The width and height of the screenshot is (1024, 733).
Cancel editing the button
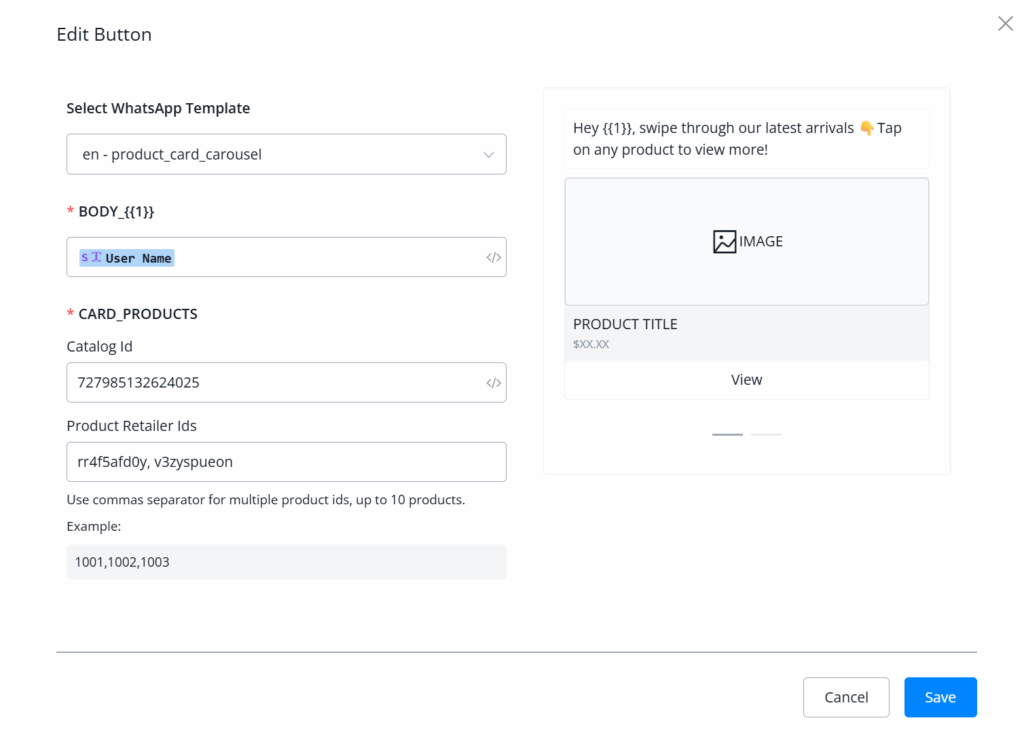pyautogui.click(x=845, y=697)
